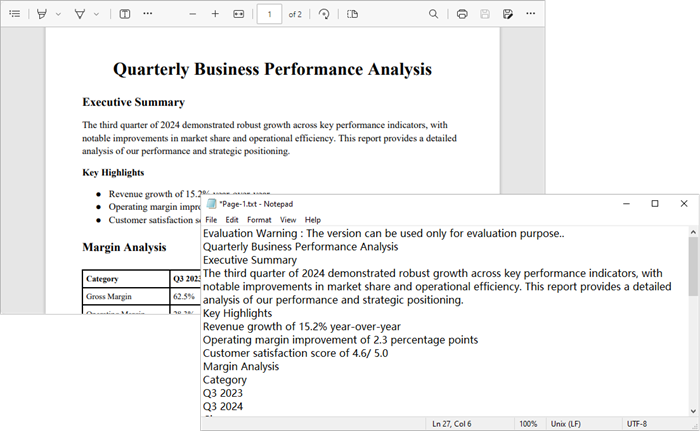This screenshot has height=431, width=700.
Task: Click the Evaluation Warning line in Notepad
Action: [384, 234]
